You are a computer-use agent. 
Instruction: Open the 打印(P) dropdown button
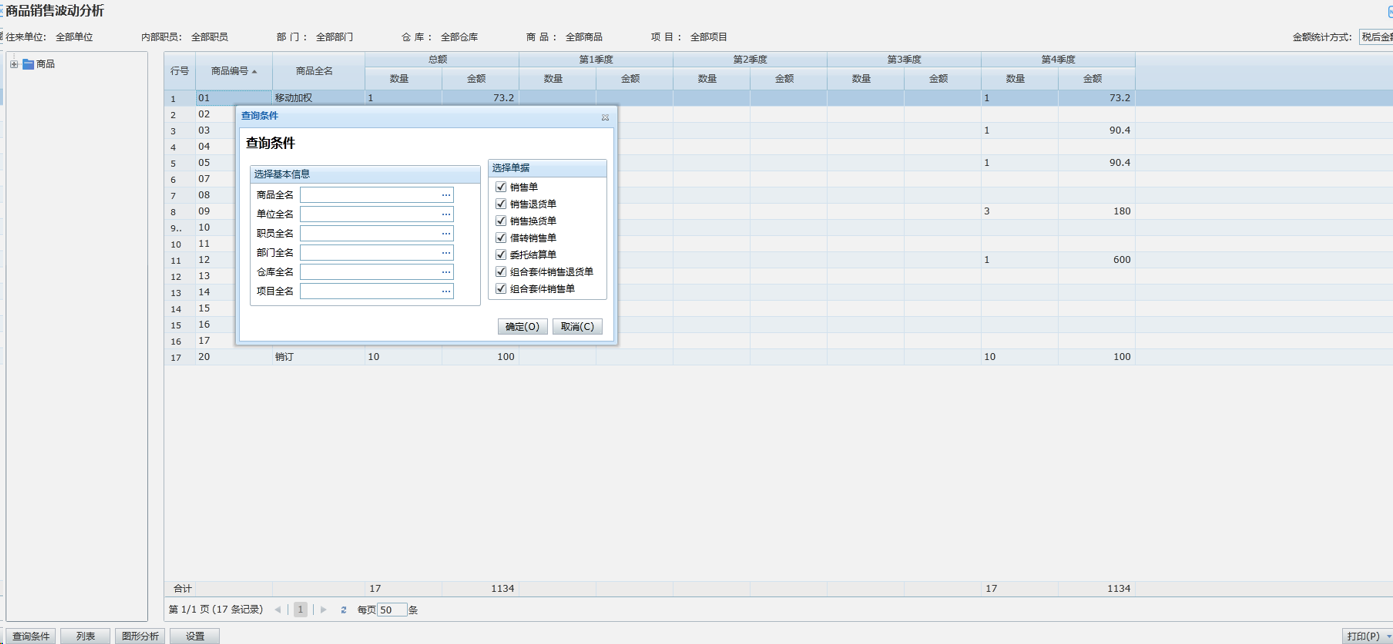pyautogui.click(x=1366, y=636)
